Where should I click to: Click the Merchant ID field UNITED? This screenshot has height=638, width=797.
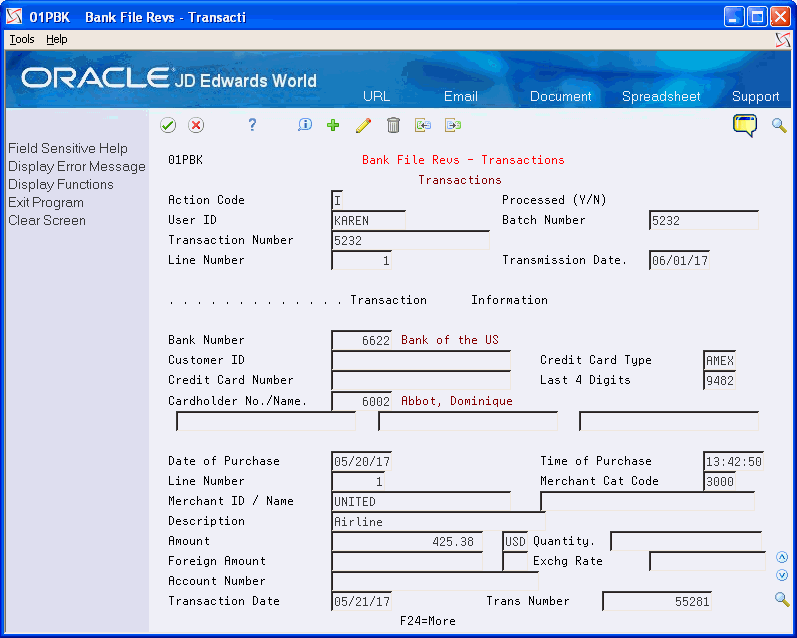coord(421,501)
